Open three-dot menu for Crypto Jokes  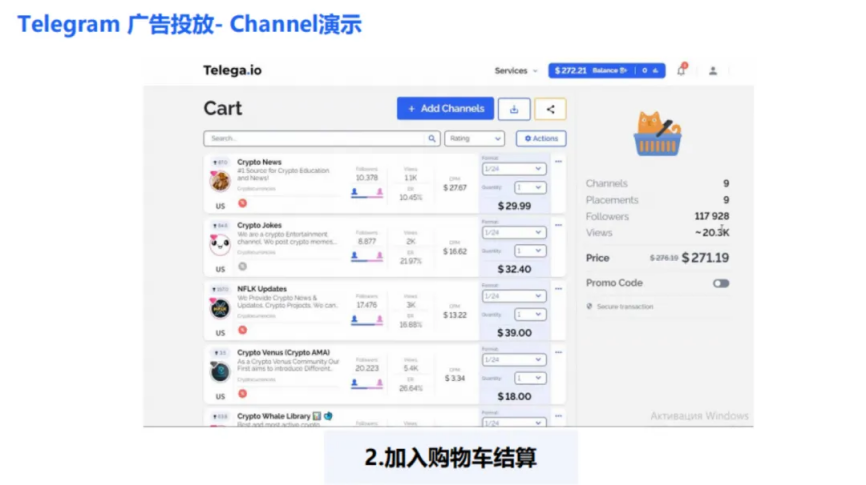point(558,225)
